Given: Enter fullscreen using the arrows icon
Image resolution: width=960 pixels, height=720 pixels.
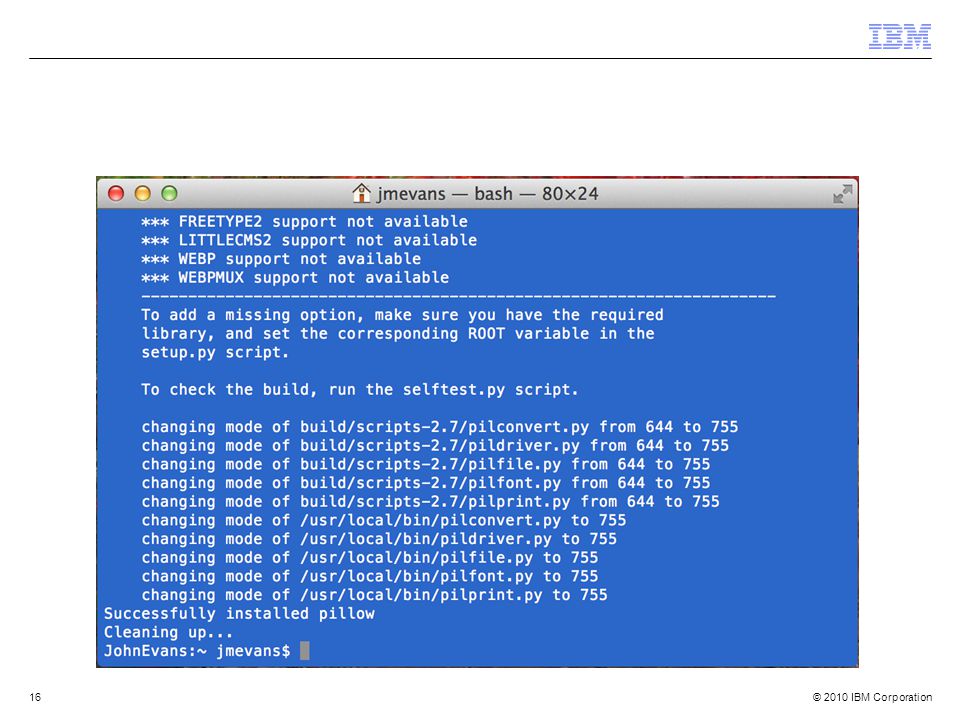Looking at the screenshot, I should [x=842, y=194].
